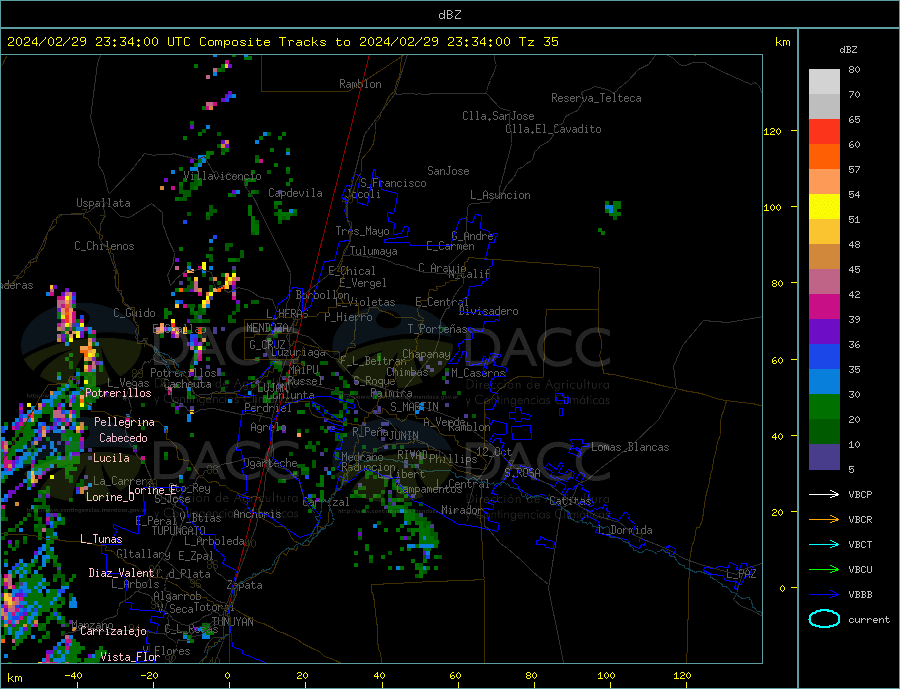Select the light gray 70–80 dBZ legend color
The image size is (900, 689).
click(x=824, y=82)
